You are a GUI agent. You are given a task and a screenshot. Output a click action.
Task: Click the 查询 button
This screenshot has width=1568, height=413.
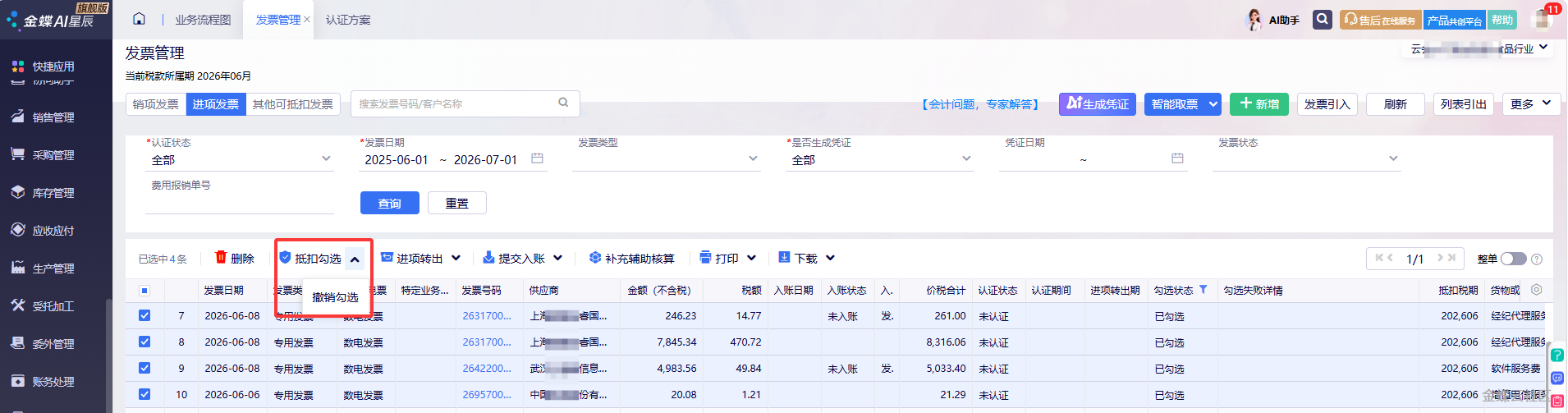390,203
